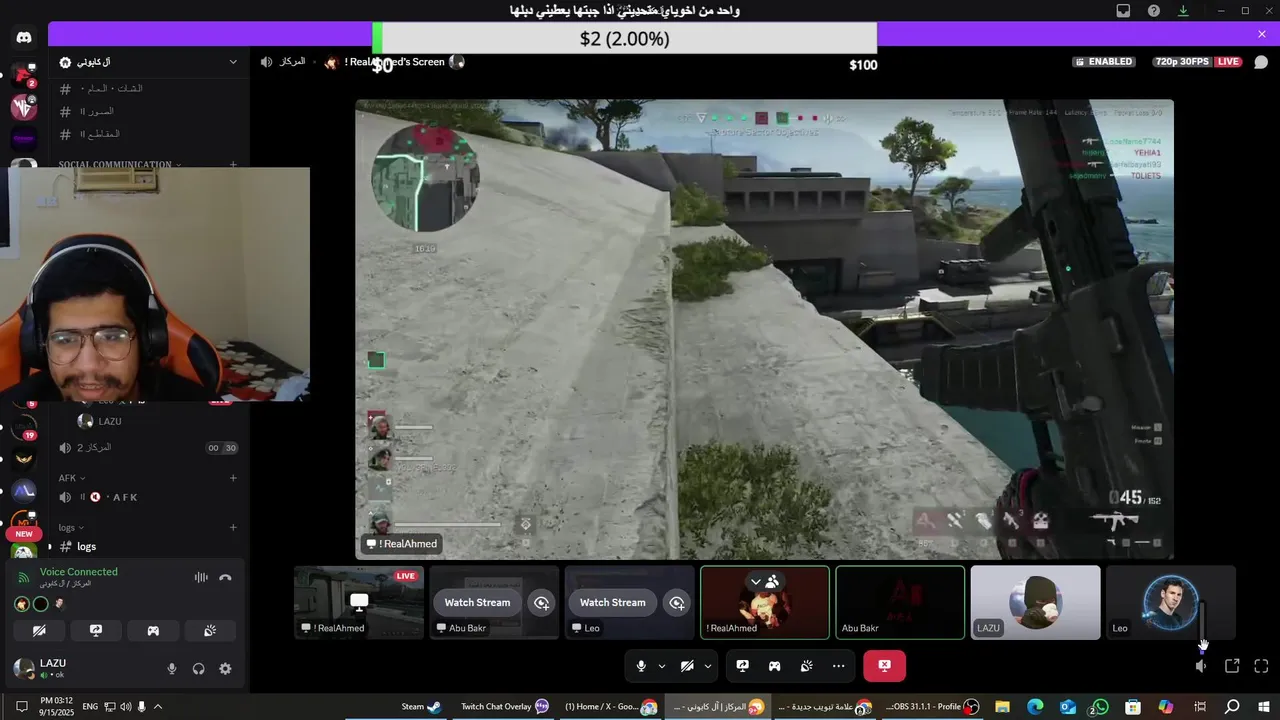Add Leo's stream to multi-view
The image size is (1280, 720).
click(677, 603)
